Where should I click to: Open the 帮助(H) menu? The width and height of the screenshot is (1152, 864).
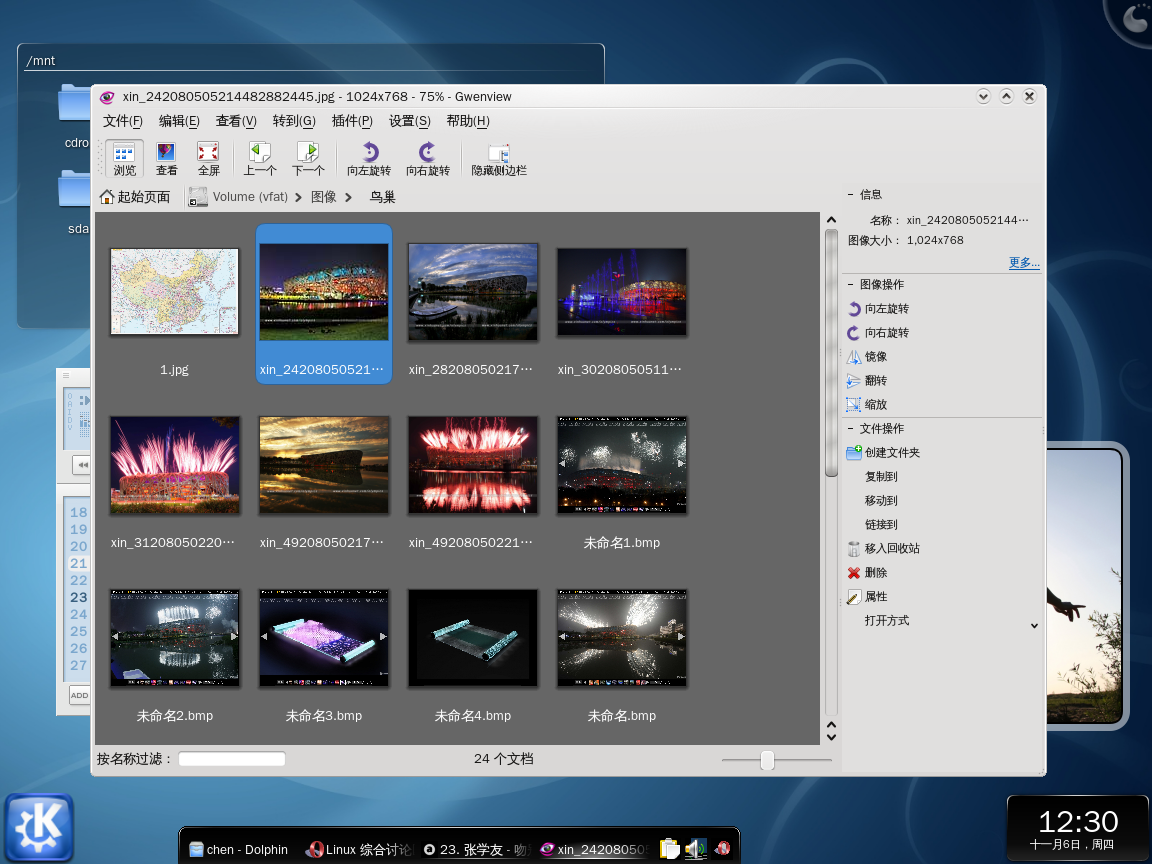(x=468, y=121)
